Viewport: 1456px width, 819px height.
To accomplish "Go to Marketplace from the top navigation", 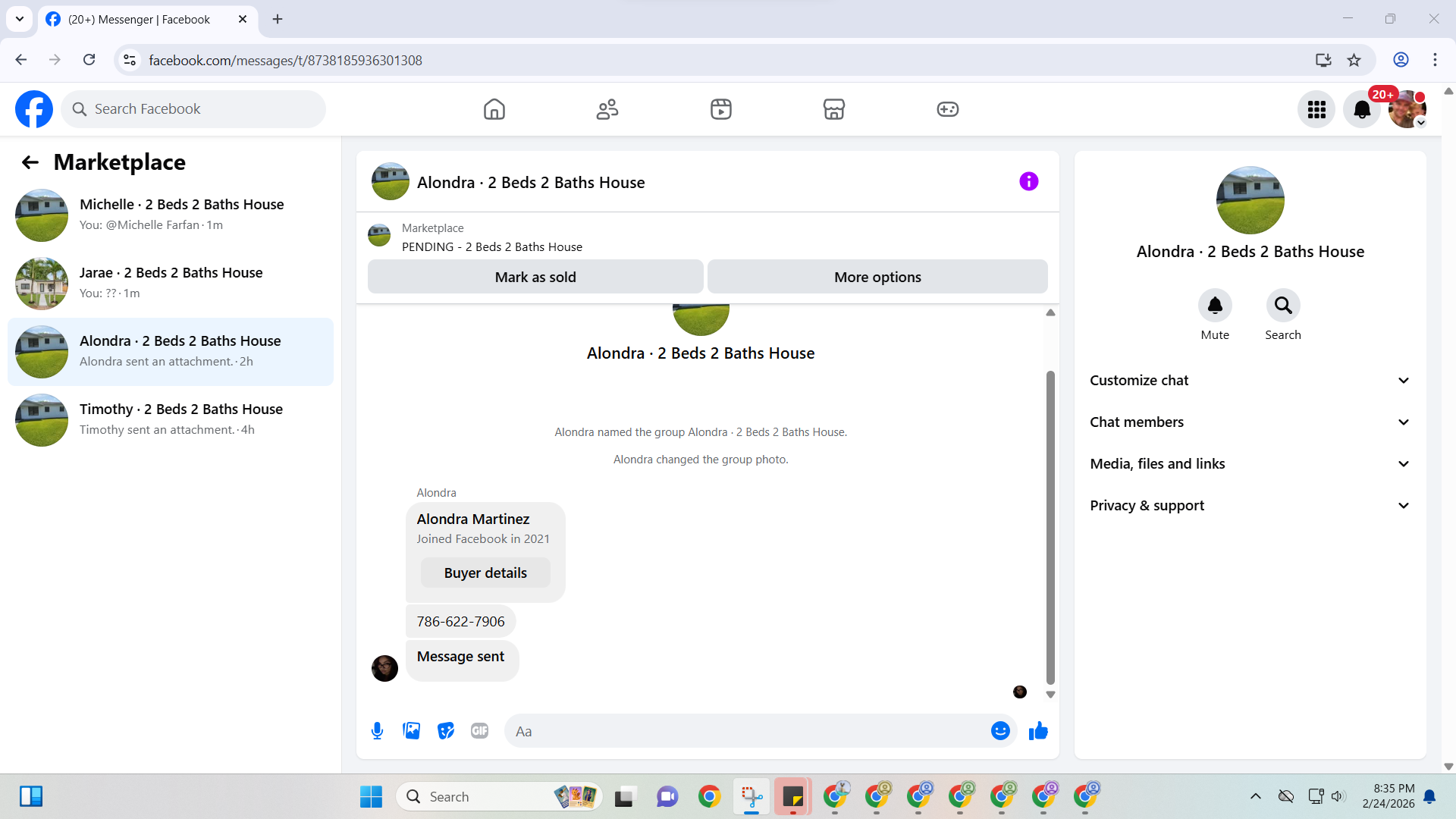I will pos(833,109).
